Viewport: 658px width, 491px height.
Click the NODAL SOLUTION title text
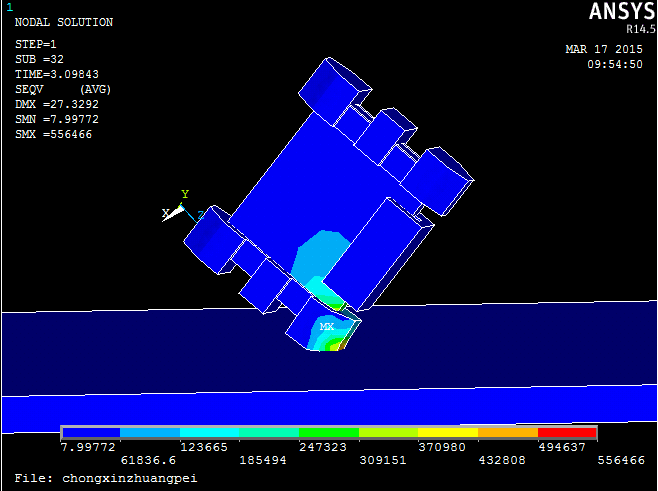click(x=63, y=22)
